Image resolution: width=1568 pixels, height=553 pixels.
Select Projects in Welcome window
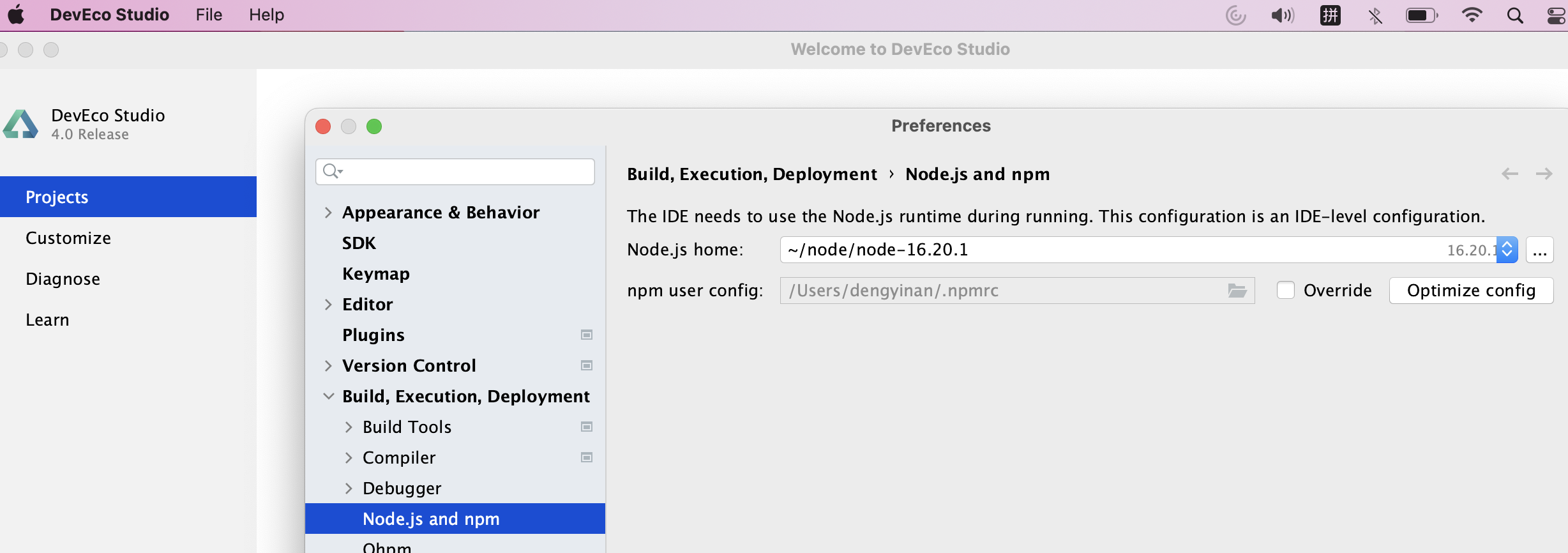[x=128, y=197]
